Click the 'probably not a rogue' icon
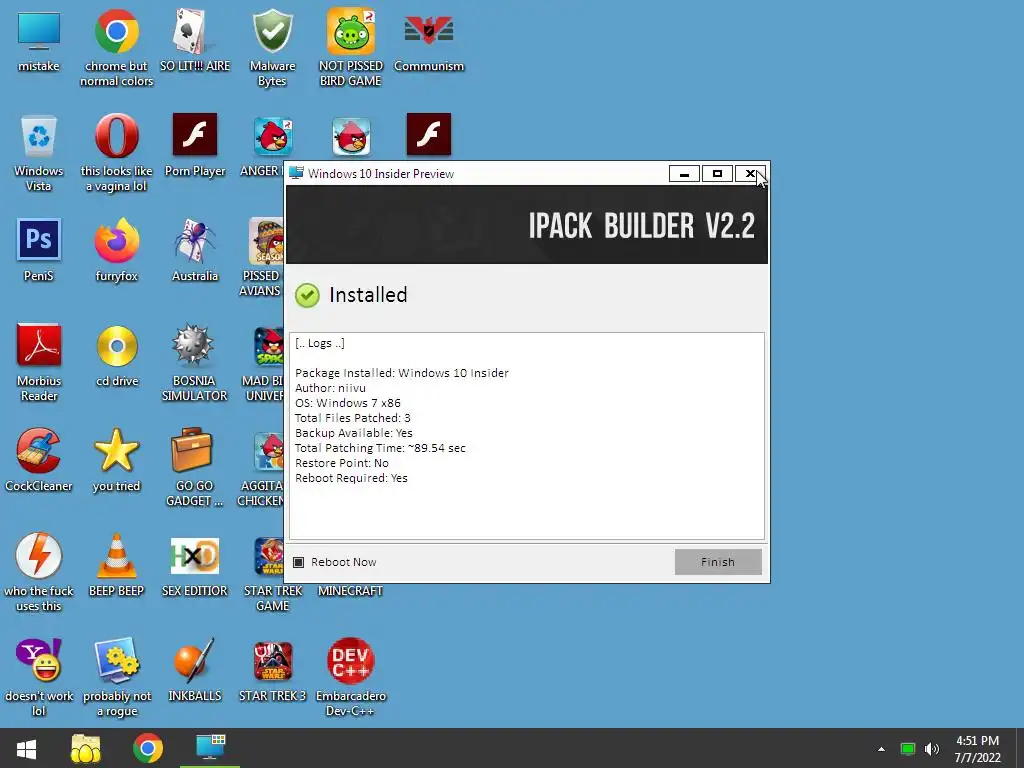Viewport: 1024px width, 768px height. tap(116, 660)
